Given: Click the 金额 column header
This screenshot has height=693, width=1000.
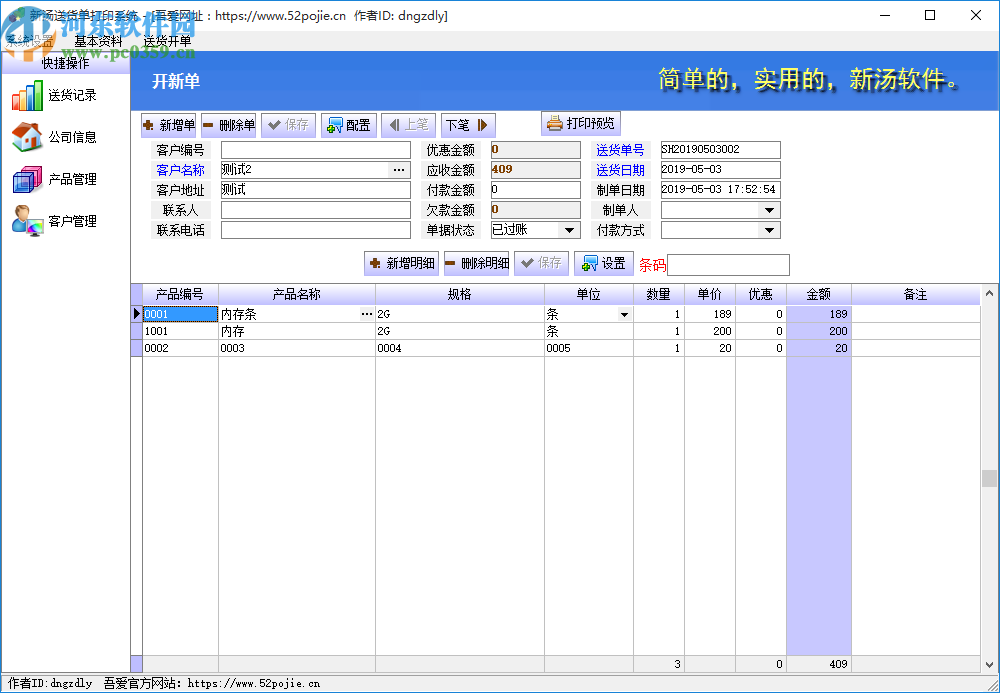Looking at the screenshot, I should pos(819,295).
